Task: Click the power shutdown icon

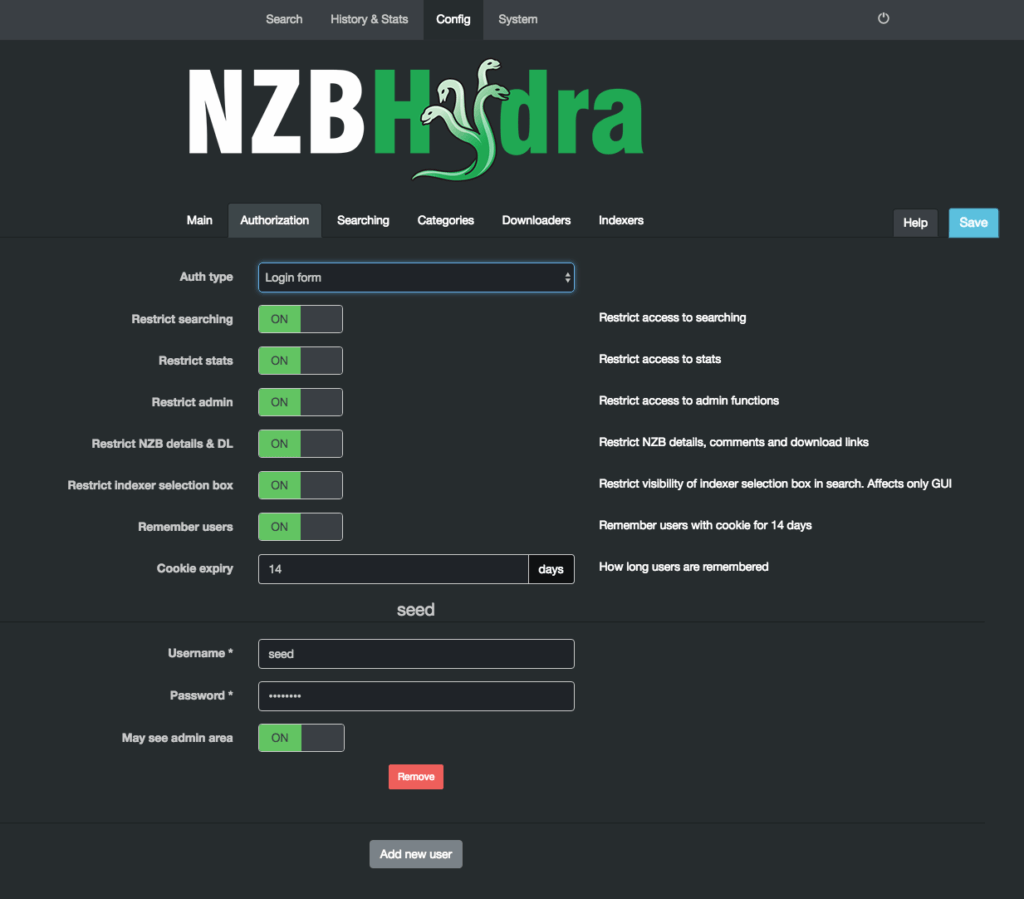Action: pyautogui.click(x=883, y=19)
